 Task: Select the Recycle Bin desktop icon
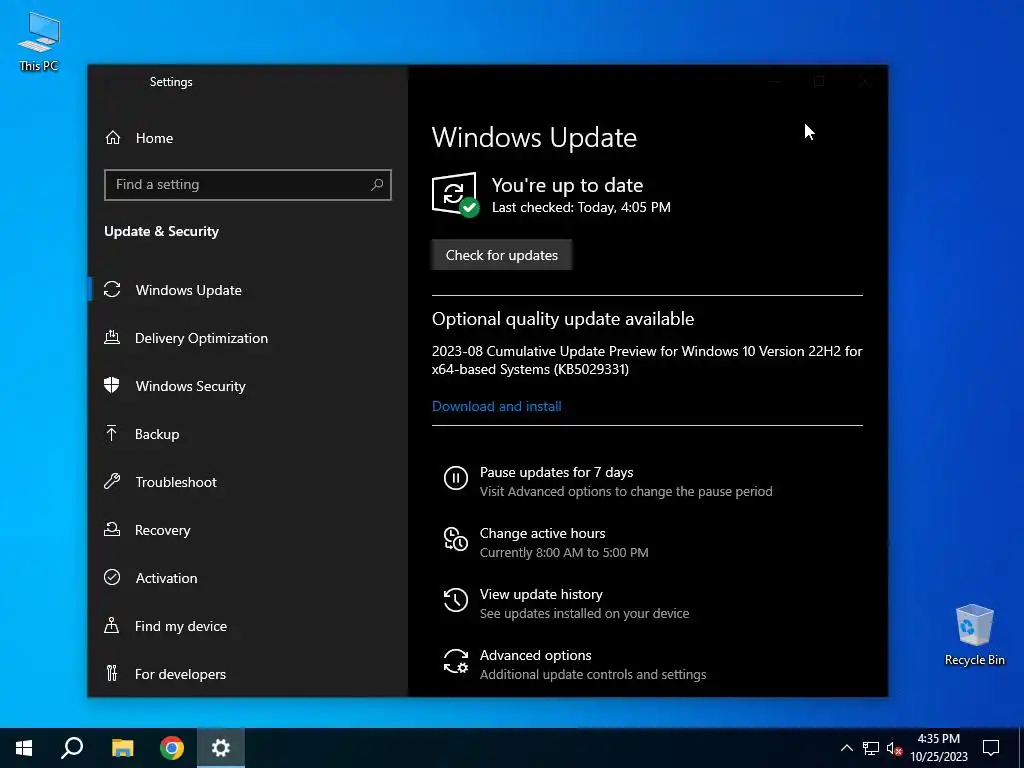[974, 635]
